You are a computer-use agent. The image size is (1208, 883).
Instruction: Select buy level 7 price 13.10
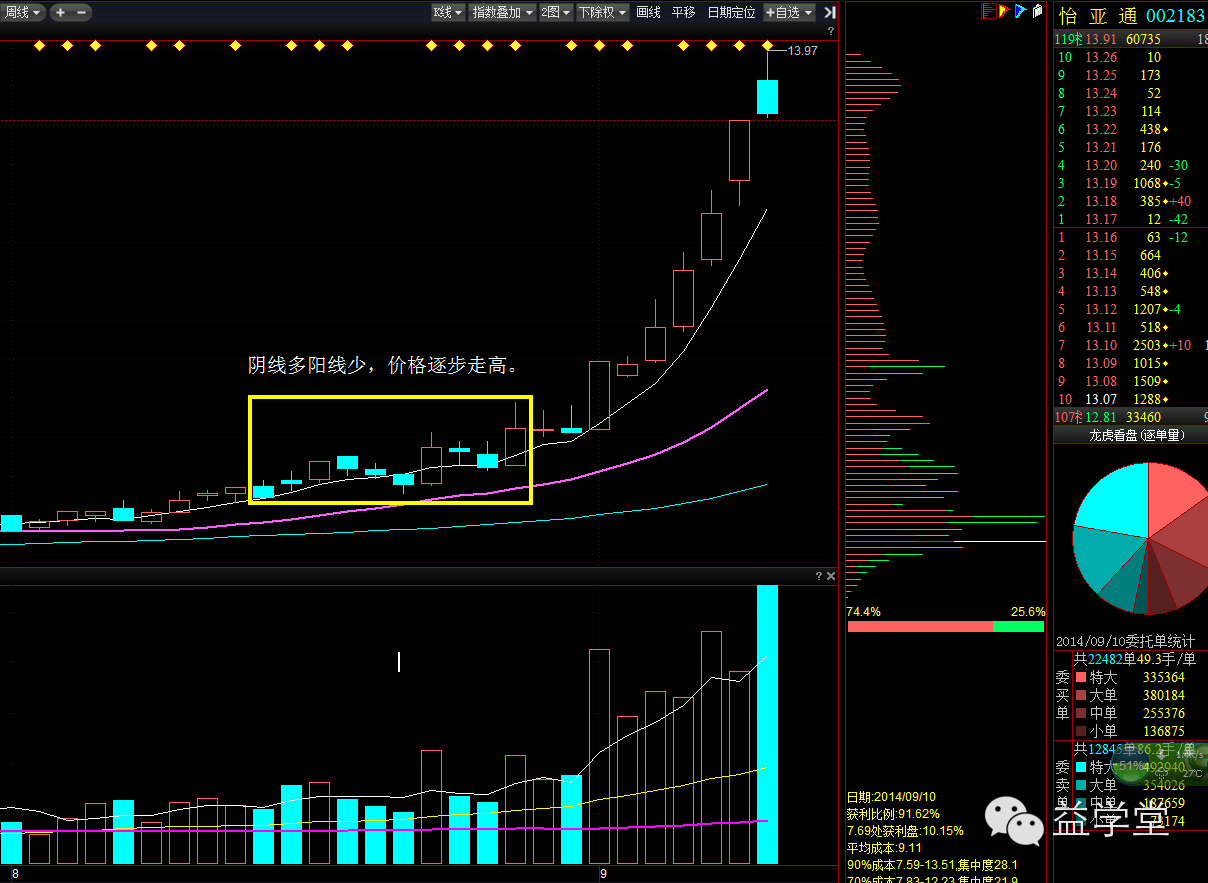click(x=1101, y=345)
